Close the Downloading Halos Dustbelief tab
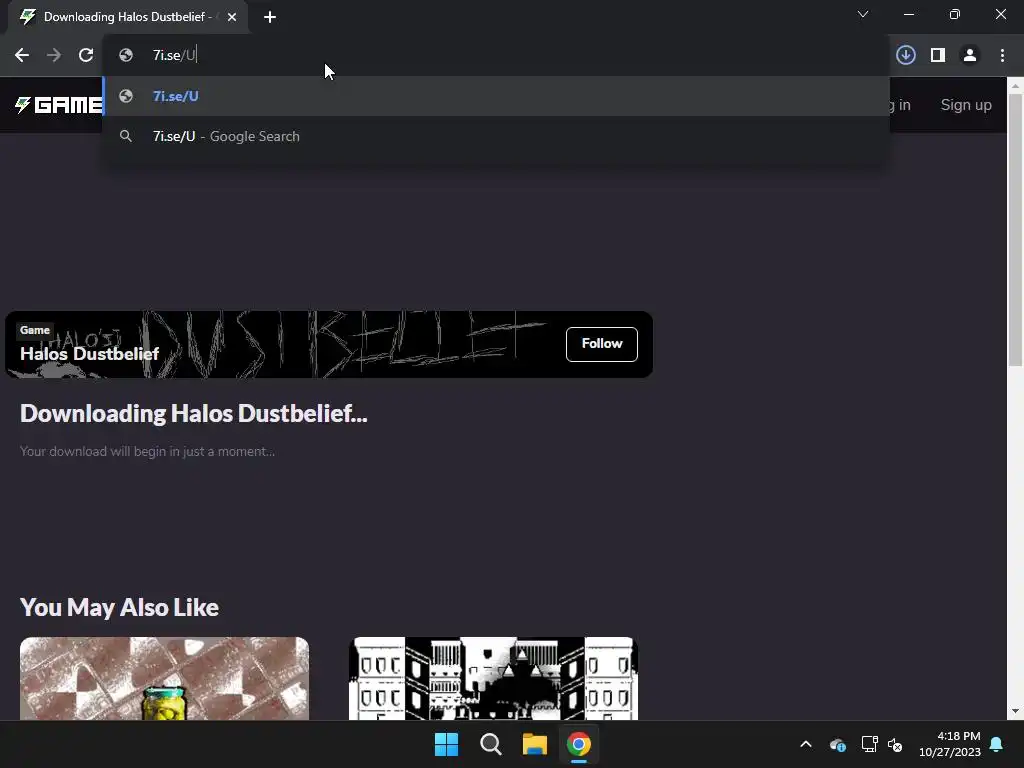Viewport: 1024px width, 768px height. click(232, 17)
